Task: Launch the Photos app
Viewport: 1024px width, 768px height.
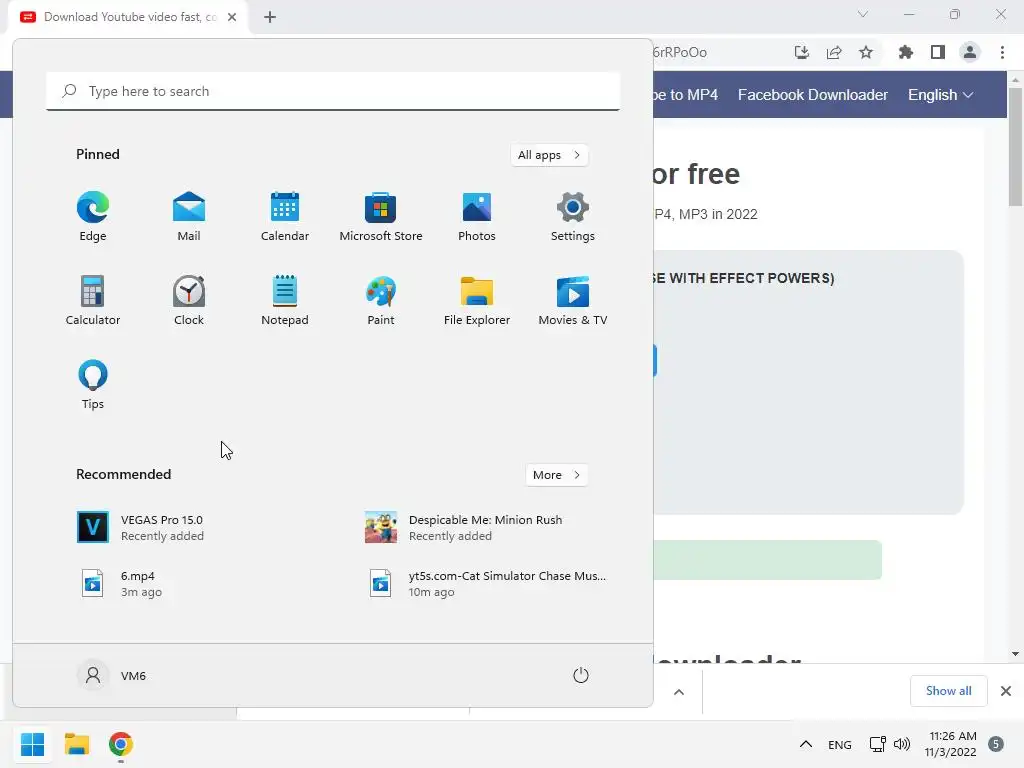Action: [477, 217]
